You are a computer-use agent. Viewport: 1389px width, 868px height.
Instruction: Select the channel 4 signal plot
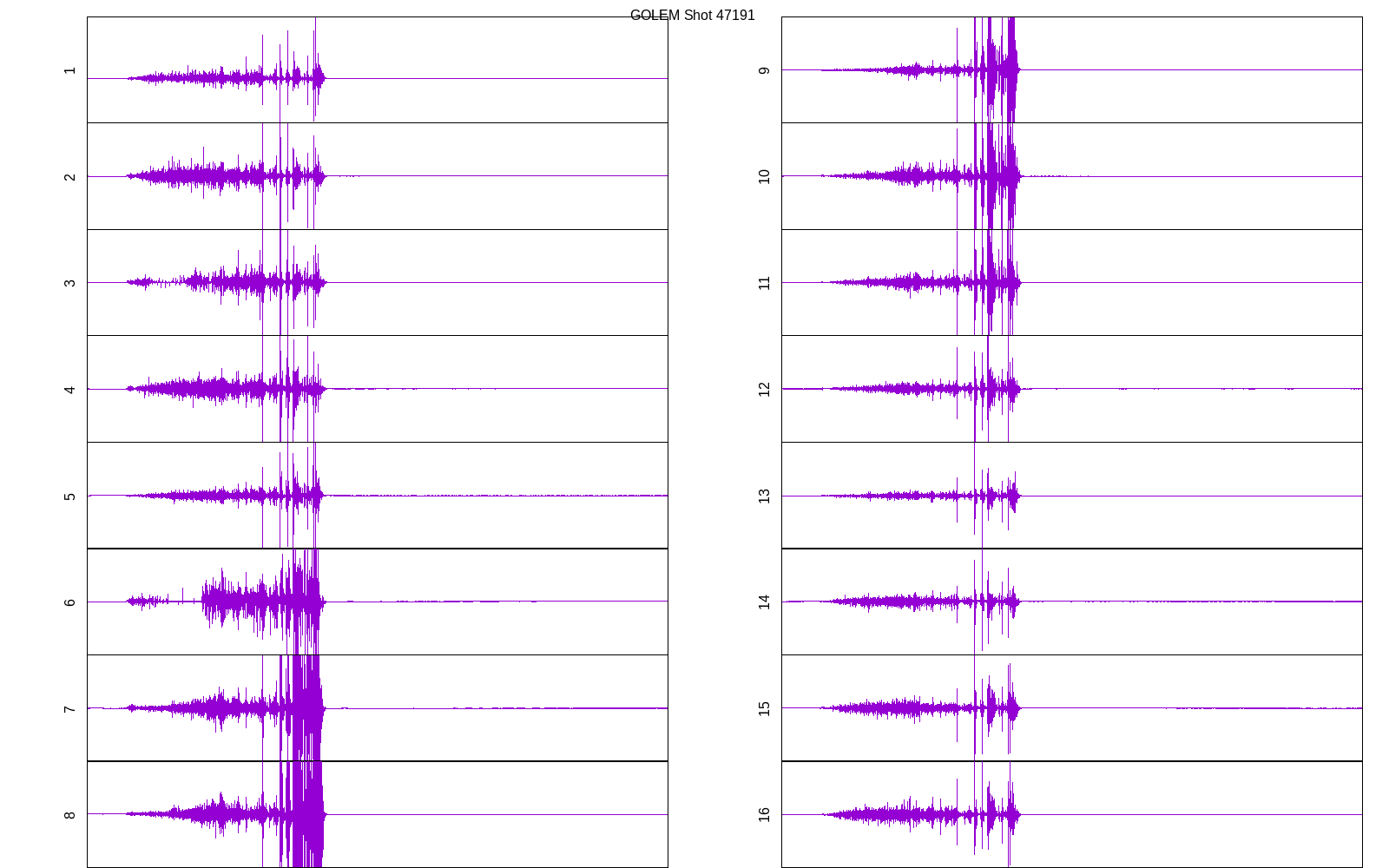pos(378,389)
